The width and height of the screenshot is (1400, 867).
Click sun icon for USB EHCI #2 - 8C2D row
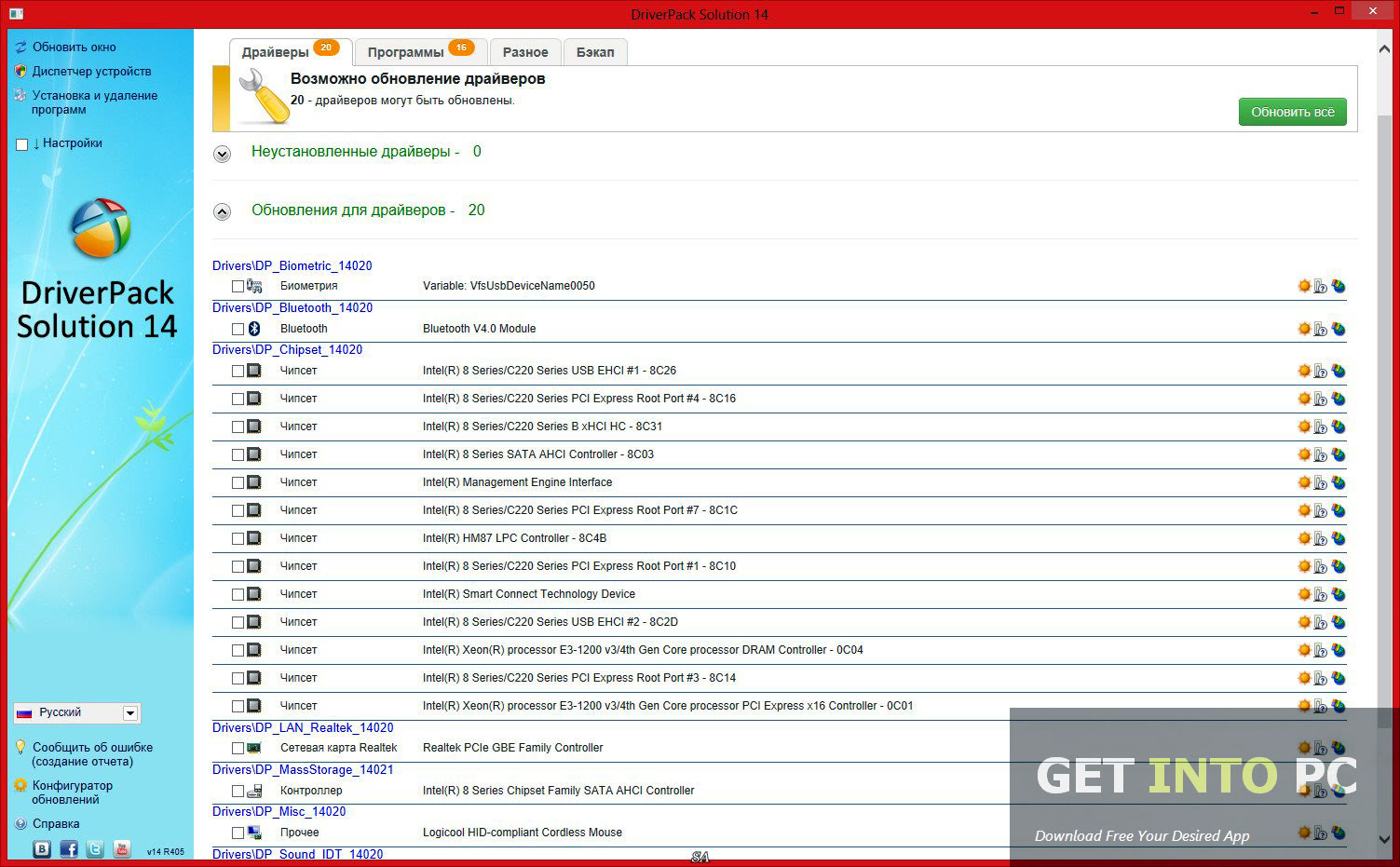coord(1304,622)
